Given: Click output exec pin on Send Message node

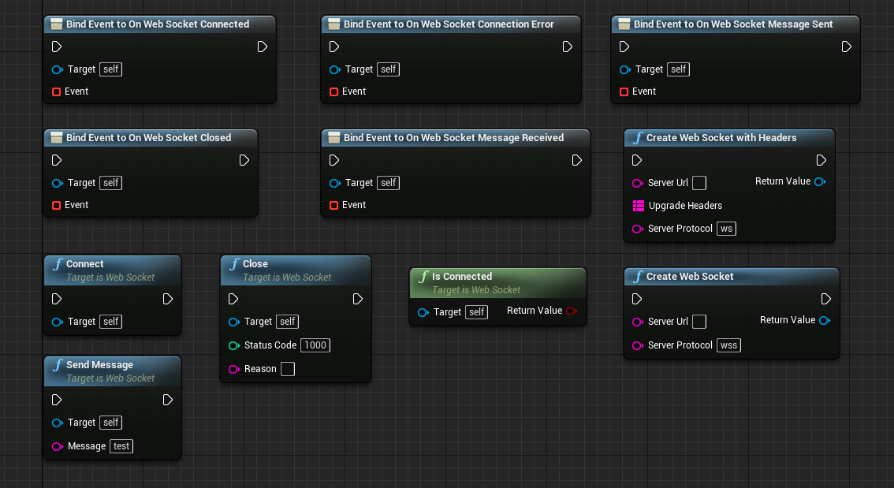Looking at the screenshot, I should (x=168, y=400).
